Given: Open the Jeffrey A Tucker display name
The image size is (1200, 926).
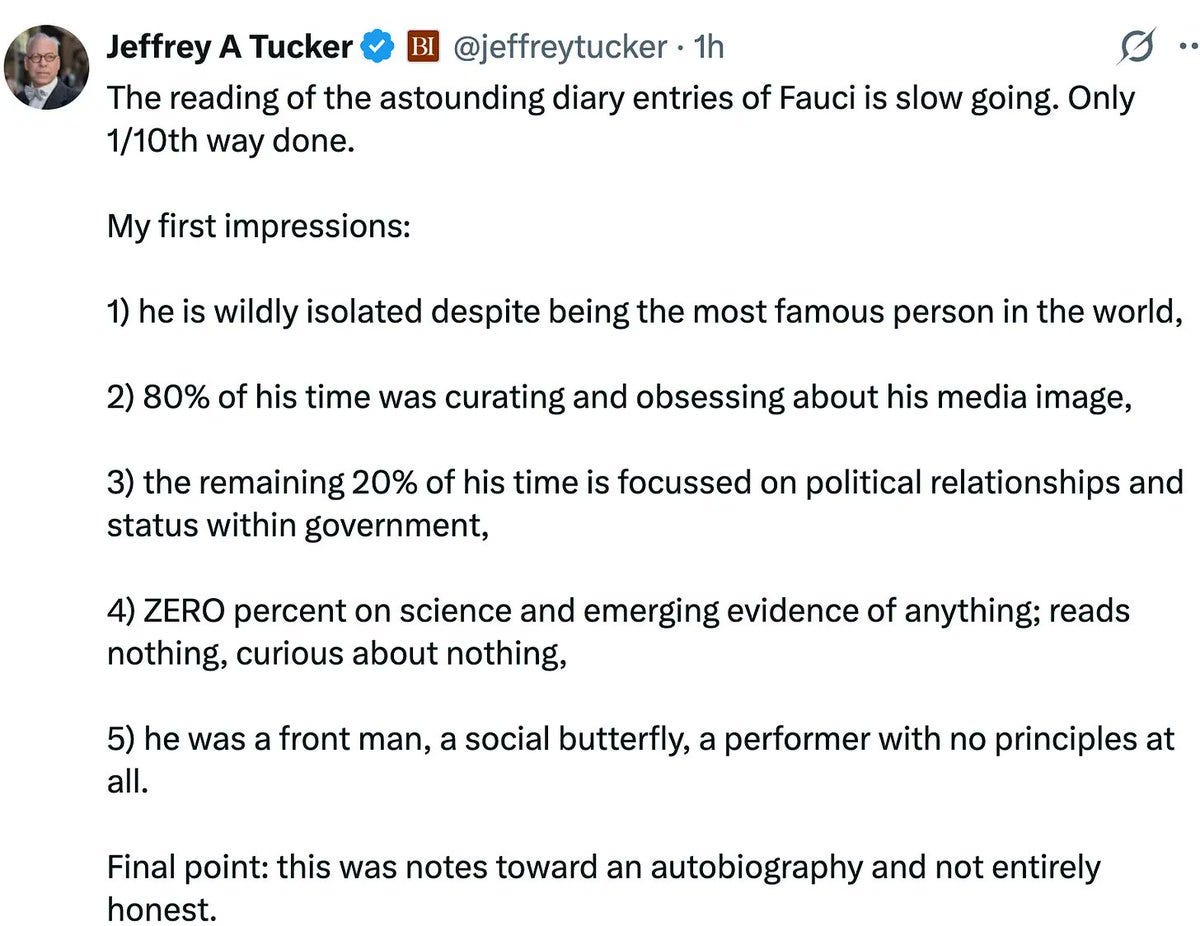Looking at the screenshot, I should [229, 47].
